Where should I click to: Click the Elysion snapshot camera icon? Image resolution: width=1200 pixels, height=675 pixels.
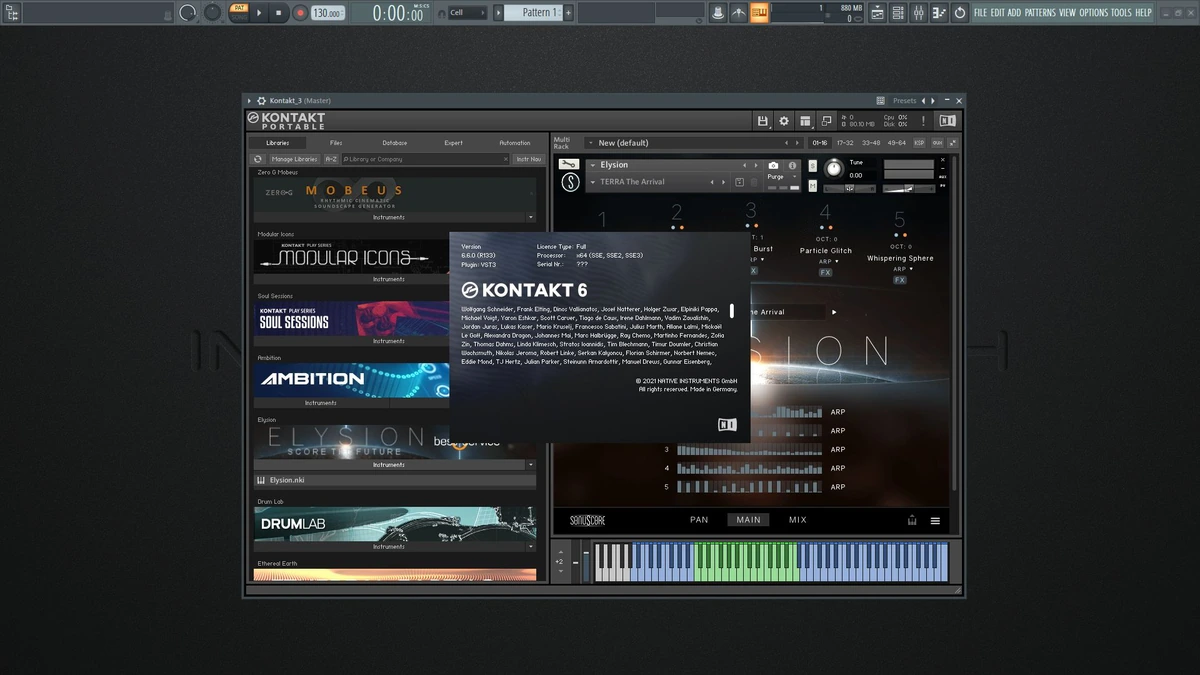(773, 166)
